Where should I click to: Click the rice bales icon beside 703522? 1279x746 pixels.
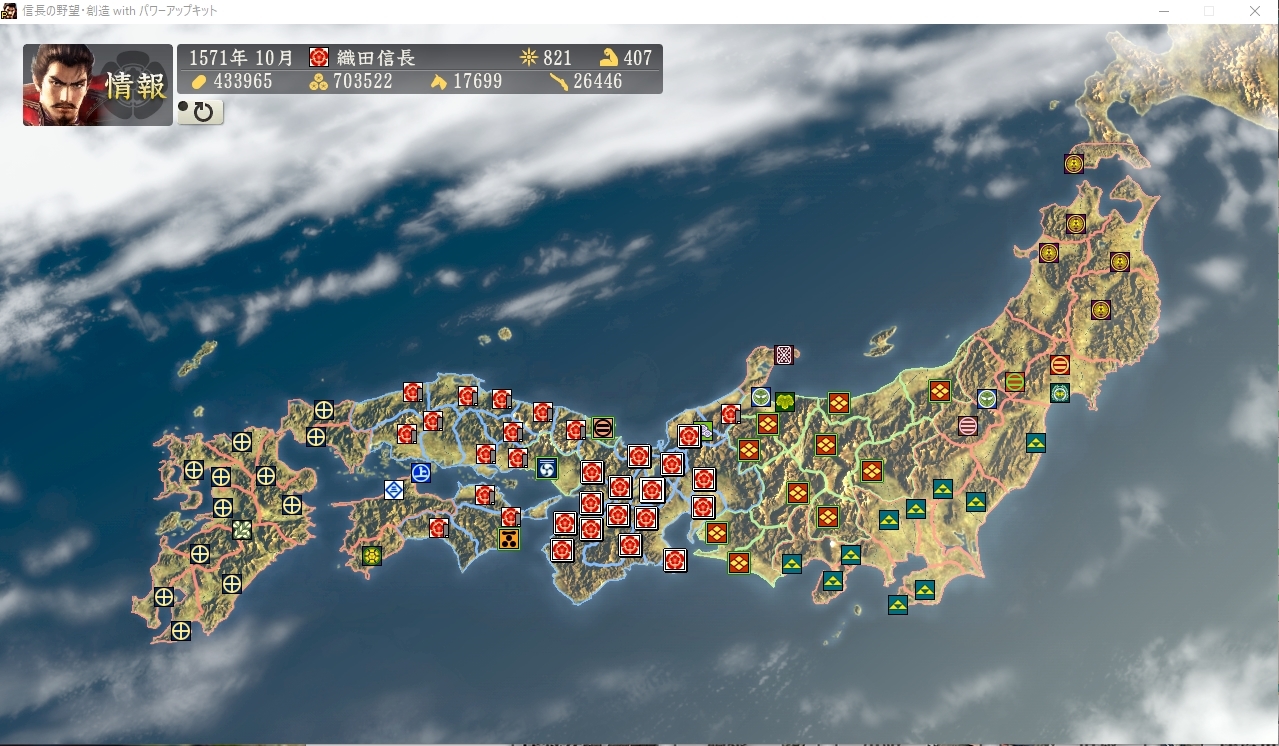point(318,81)
